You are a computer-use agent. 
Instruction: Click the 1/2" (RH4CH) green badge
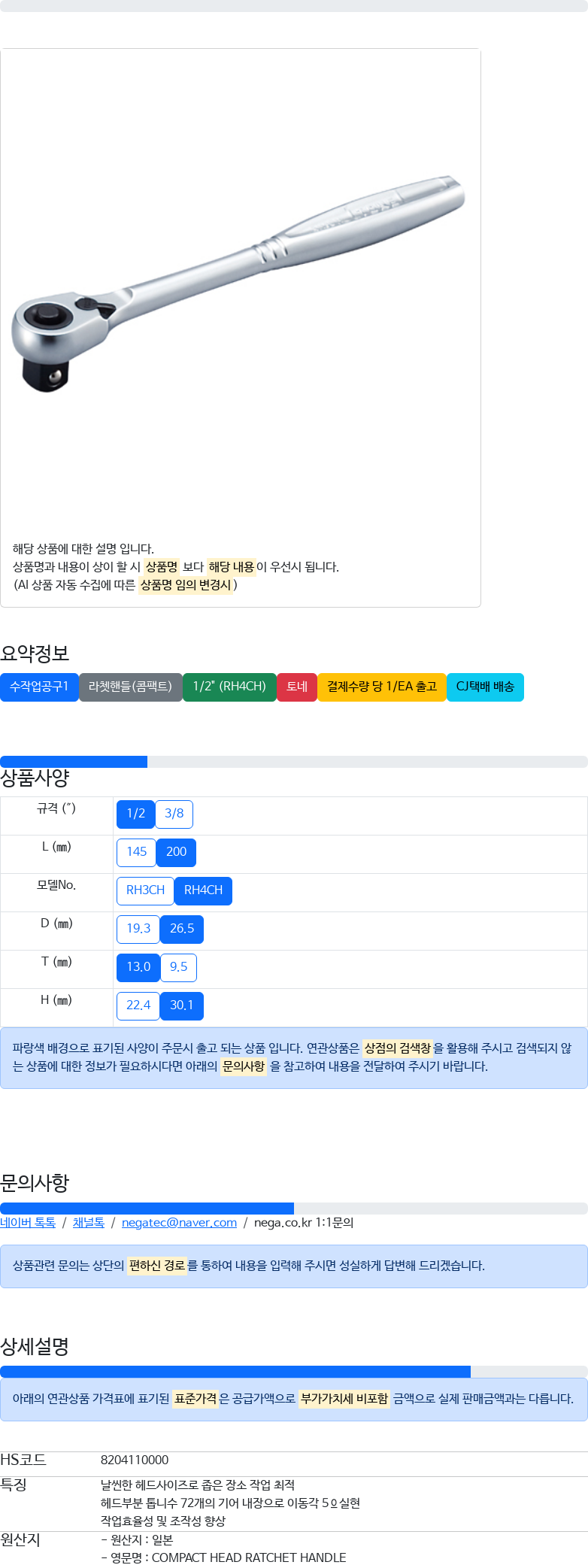[229, 687]
